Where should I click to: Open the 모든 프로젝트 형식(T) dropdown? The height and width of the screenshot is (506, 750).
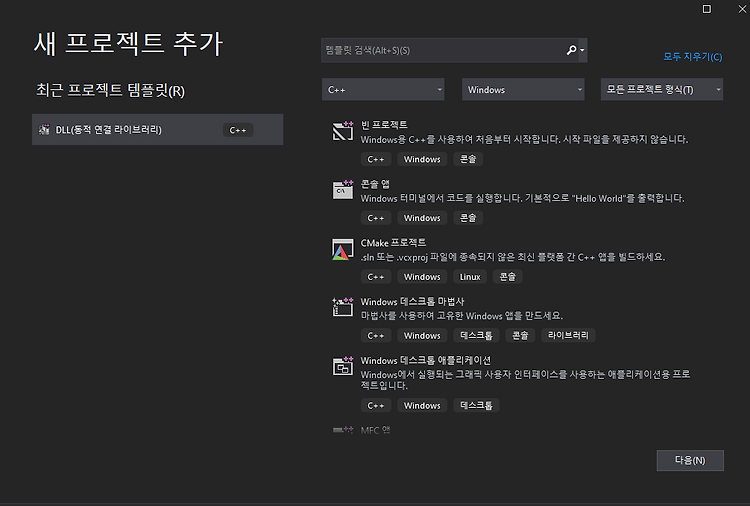(662, 89)
